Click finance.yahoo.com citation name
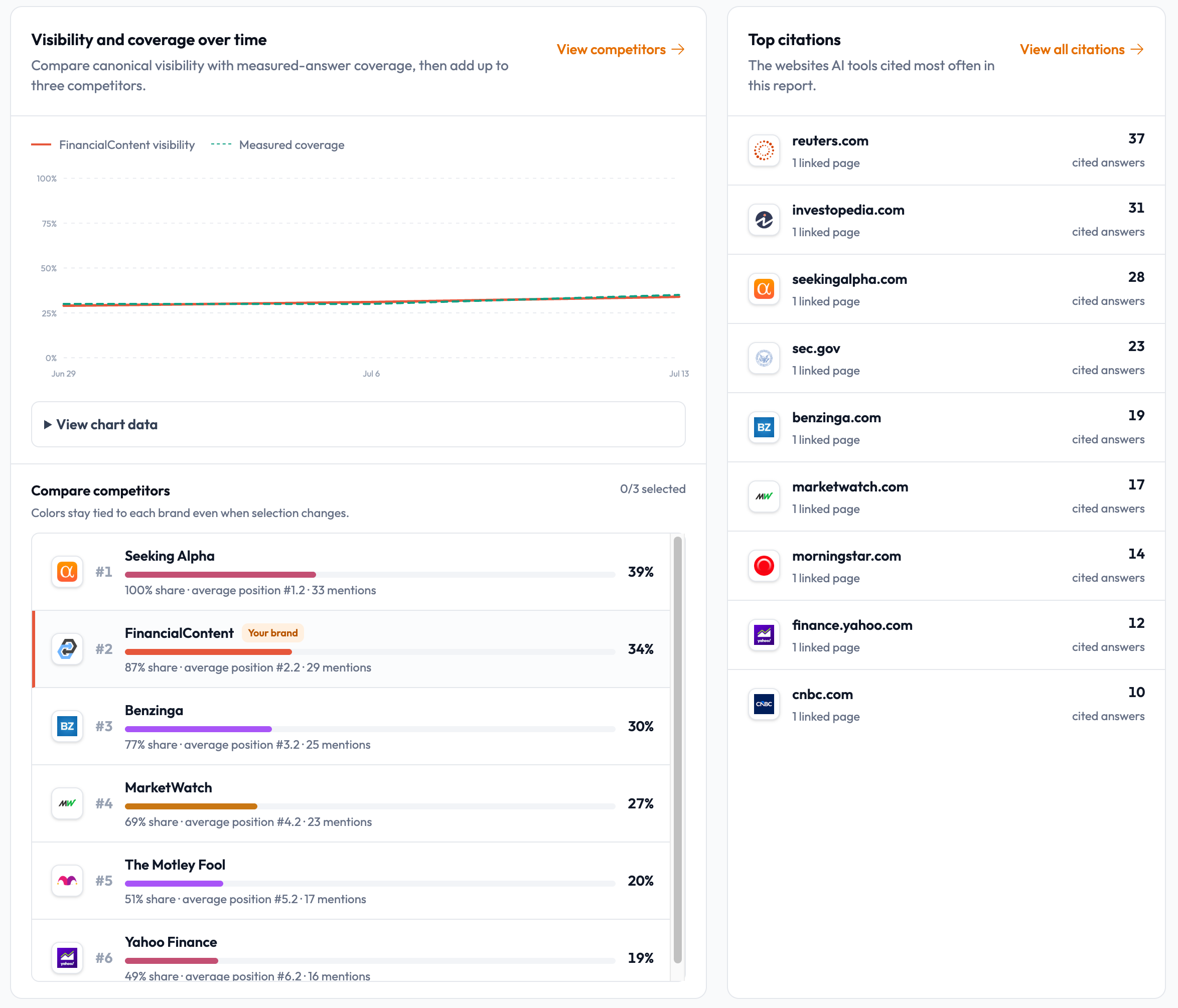The image size is (1178, 1008). click(852, 625)
